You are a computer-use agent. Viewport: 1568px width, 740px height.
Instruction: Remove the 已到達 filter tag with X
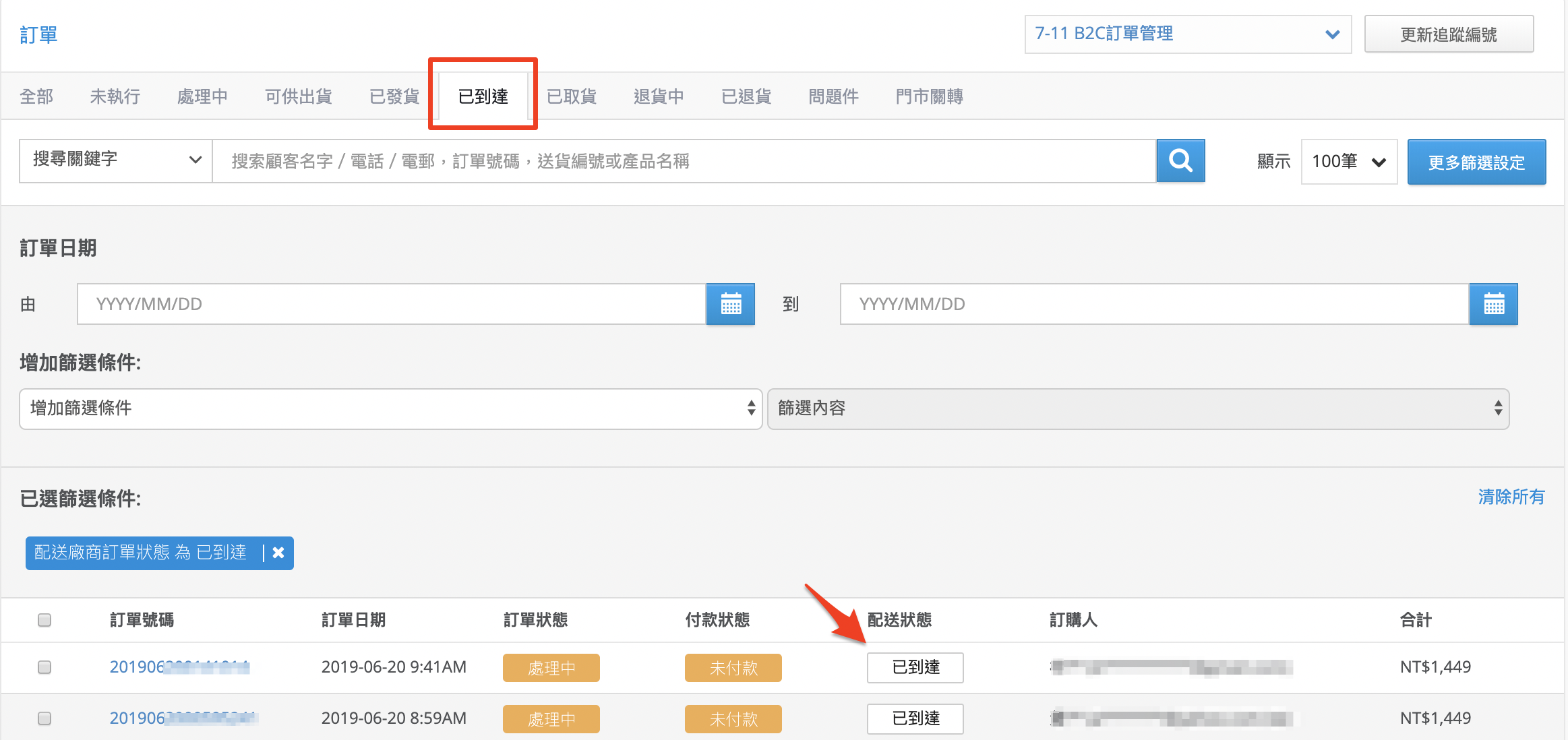point(278,553)
